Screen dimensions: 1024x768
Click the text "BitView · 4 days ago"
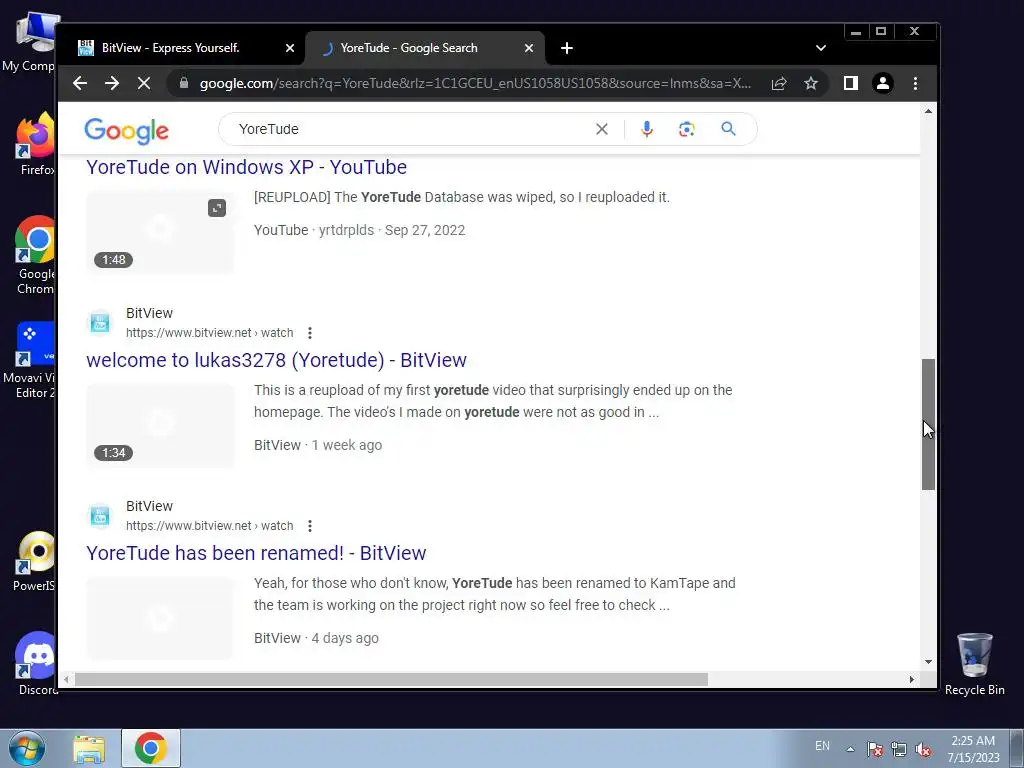pos(316,638)
